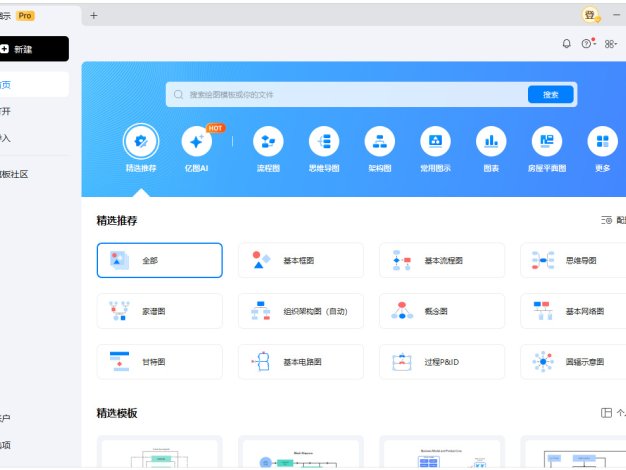Screen dimensions: 626x470
Task: Click the 过程P&ID diagram icon
Action: pyautogui.click(x=402, y=362)
